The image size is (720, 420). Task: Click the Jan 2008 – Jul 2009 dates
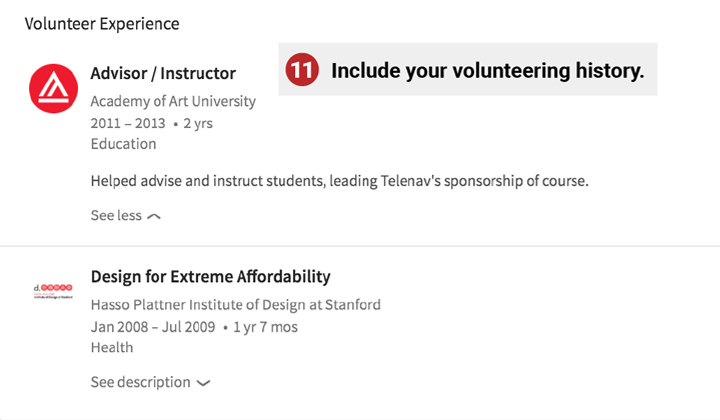(x=153, y=327)
